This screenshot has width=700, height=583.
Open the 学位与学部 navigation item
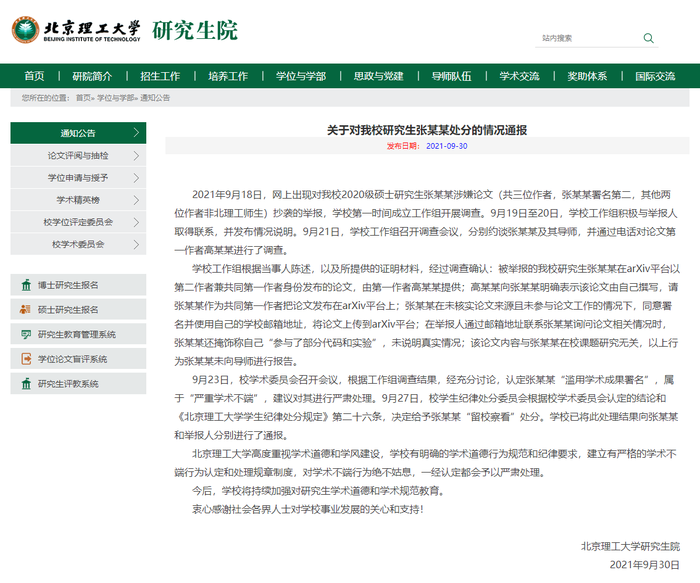301,76
